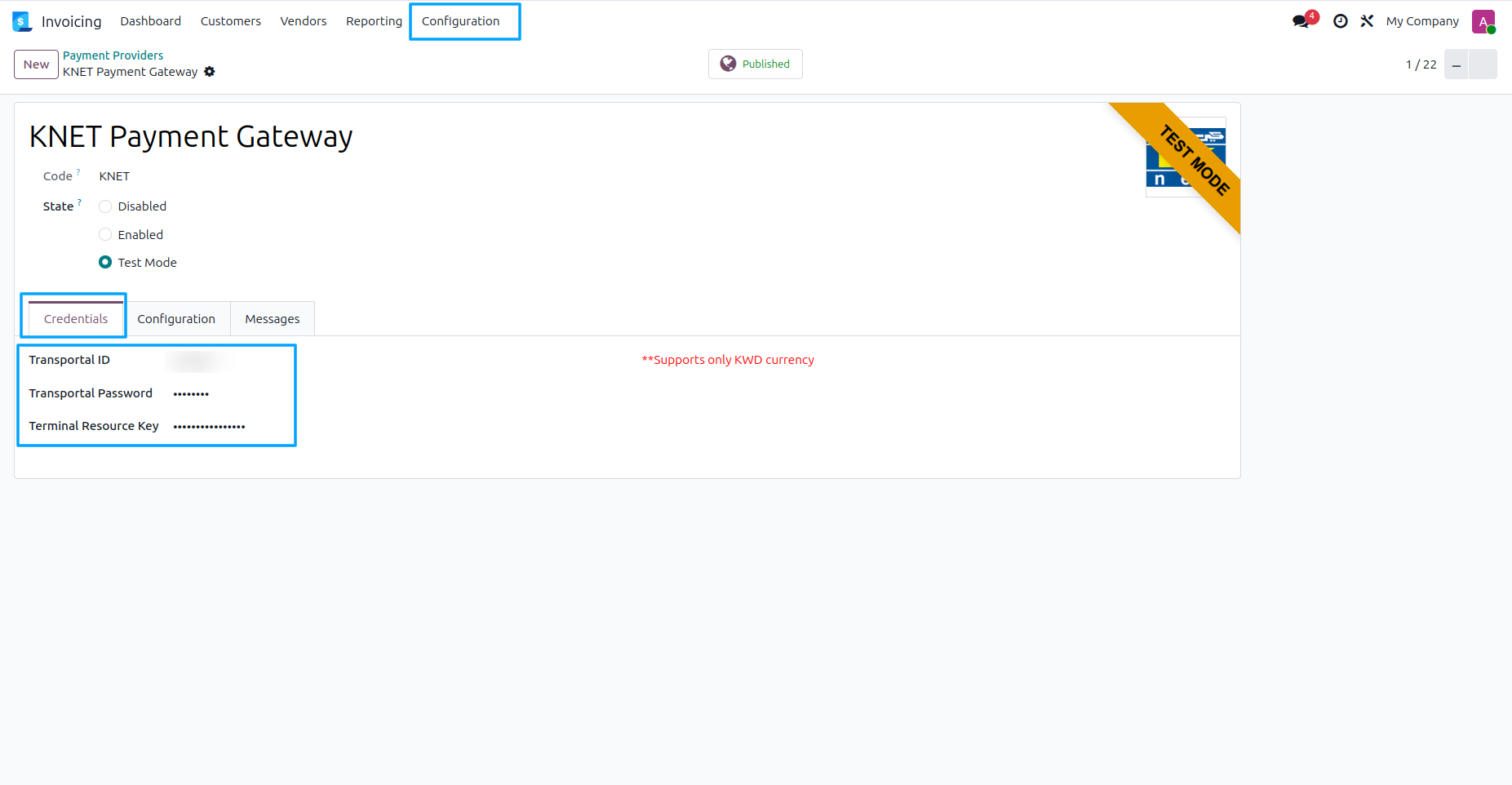Image resolution: width=1512 pixels, height=785 pixels.
Task: Click the help mark beside Code
Action: click(x=78, y=171)
